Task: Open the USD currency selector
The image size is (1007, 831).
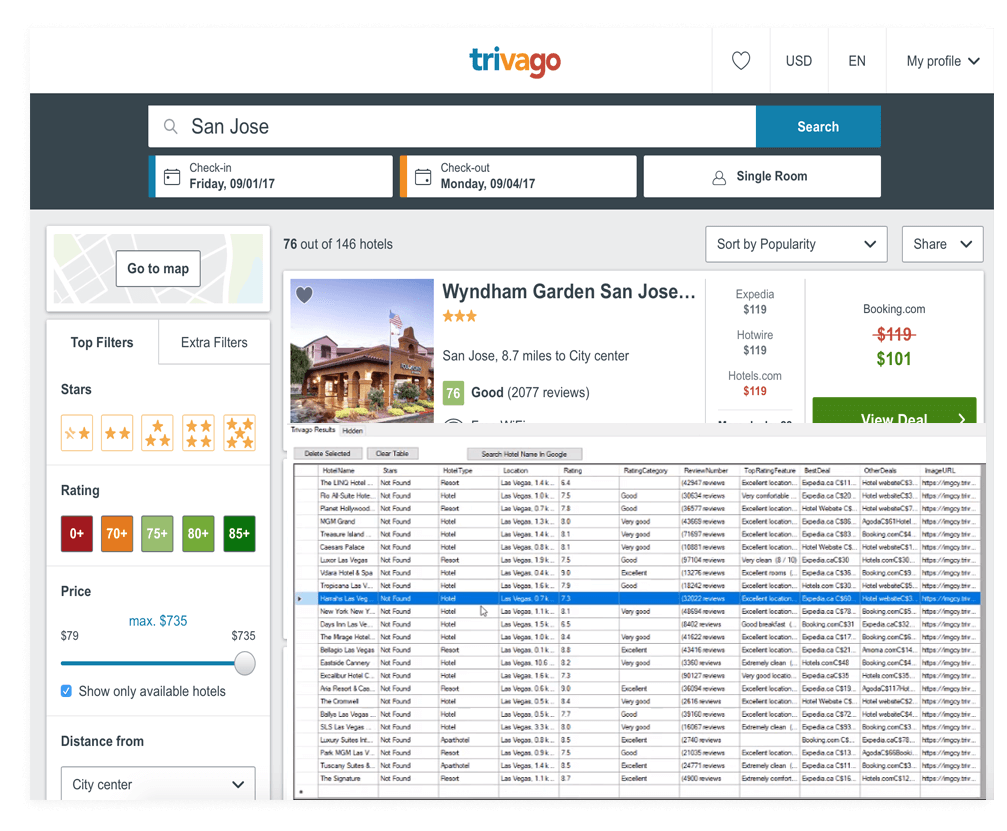Action: pyautogui.click(x=799, y=61)
